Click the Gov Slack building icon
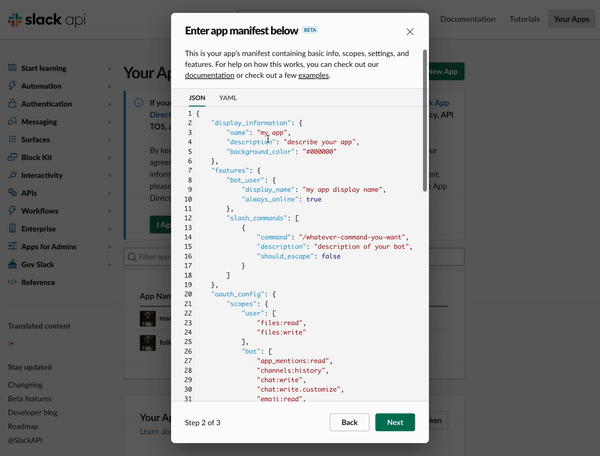This screenshot has width=600, height=456. pyautogui.click(x=12, y=264)
